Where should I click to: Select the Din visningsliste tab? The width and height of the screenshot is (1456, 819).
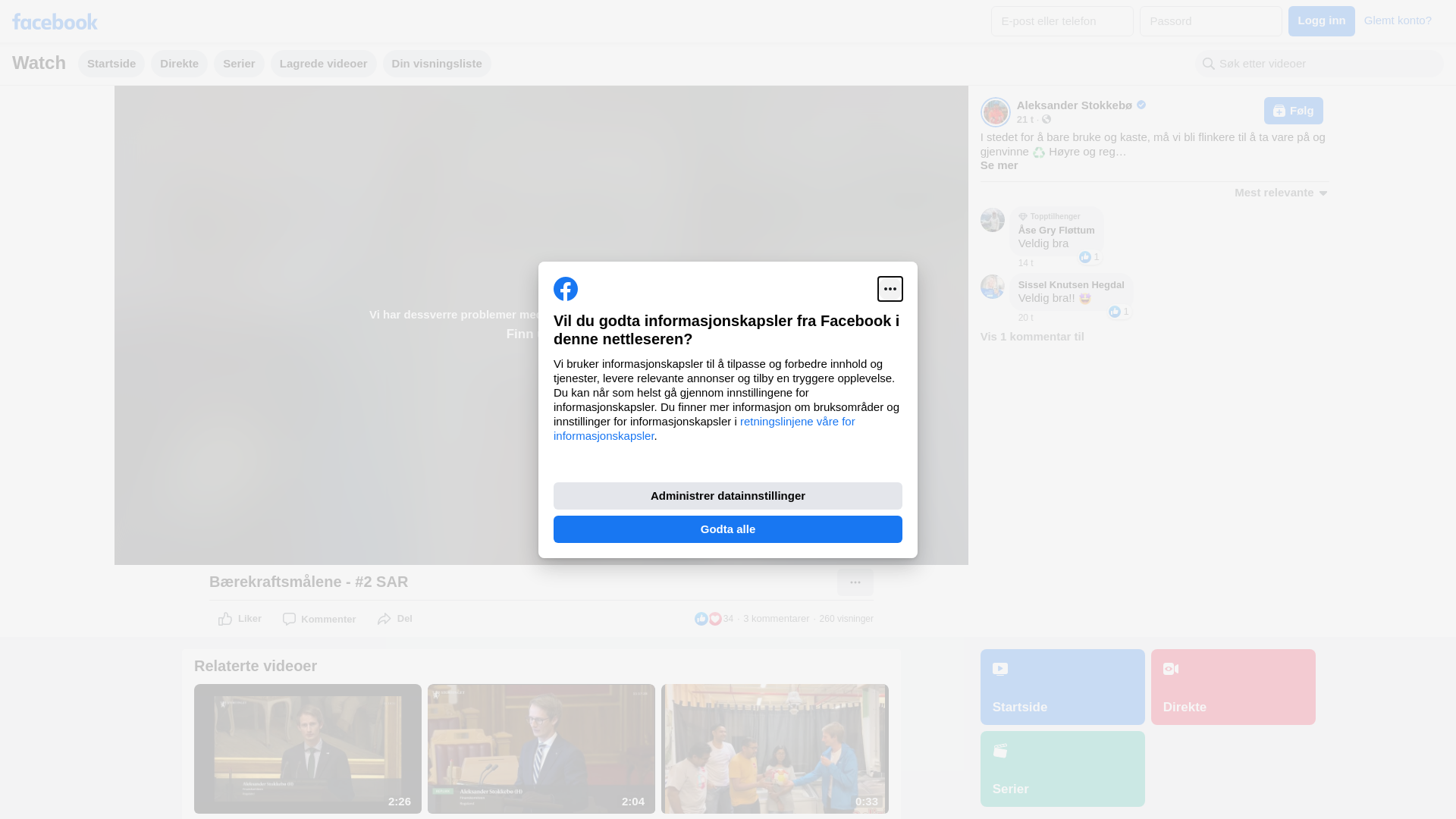tap(437, 64)
